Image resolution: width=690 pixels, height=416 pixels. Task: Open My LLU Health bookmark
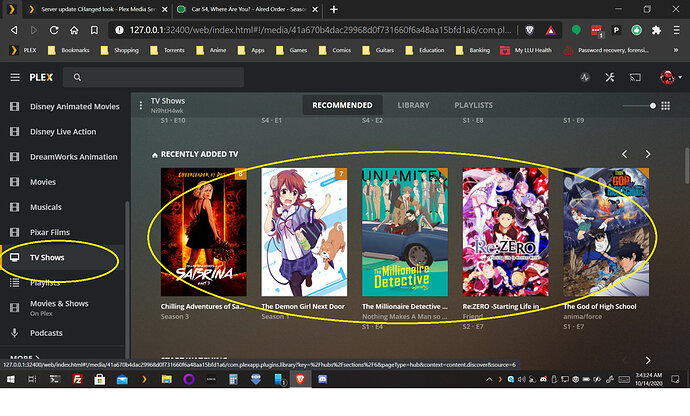click(x=526, y=50)
